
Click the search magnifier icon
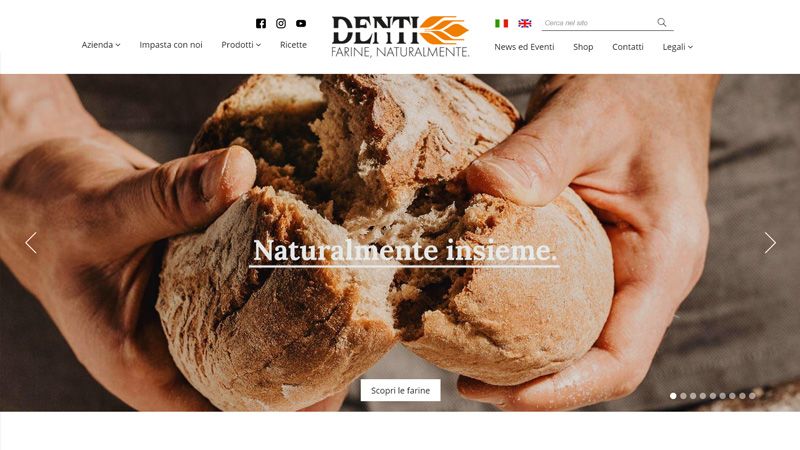[662, 22]
